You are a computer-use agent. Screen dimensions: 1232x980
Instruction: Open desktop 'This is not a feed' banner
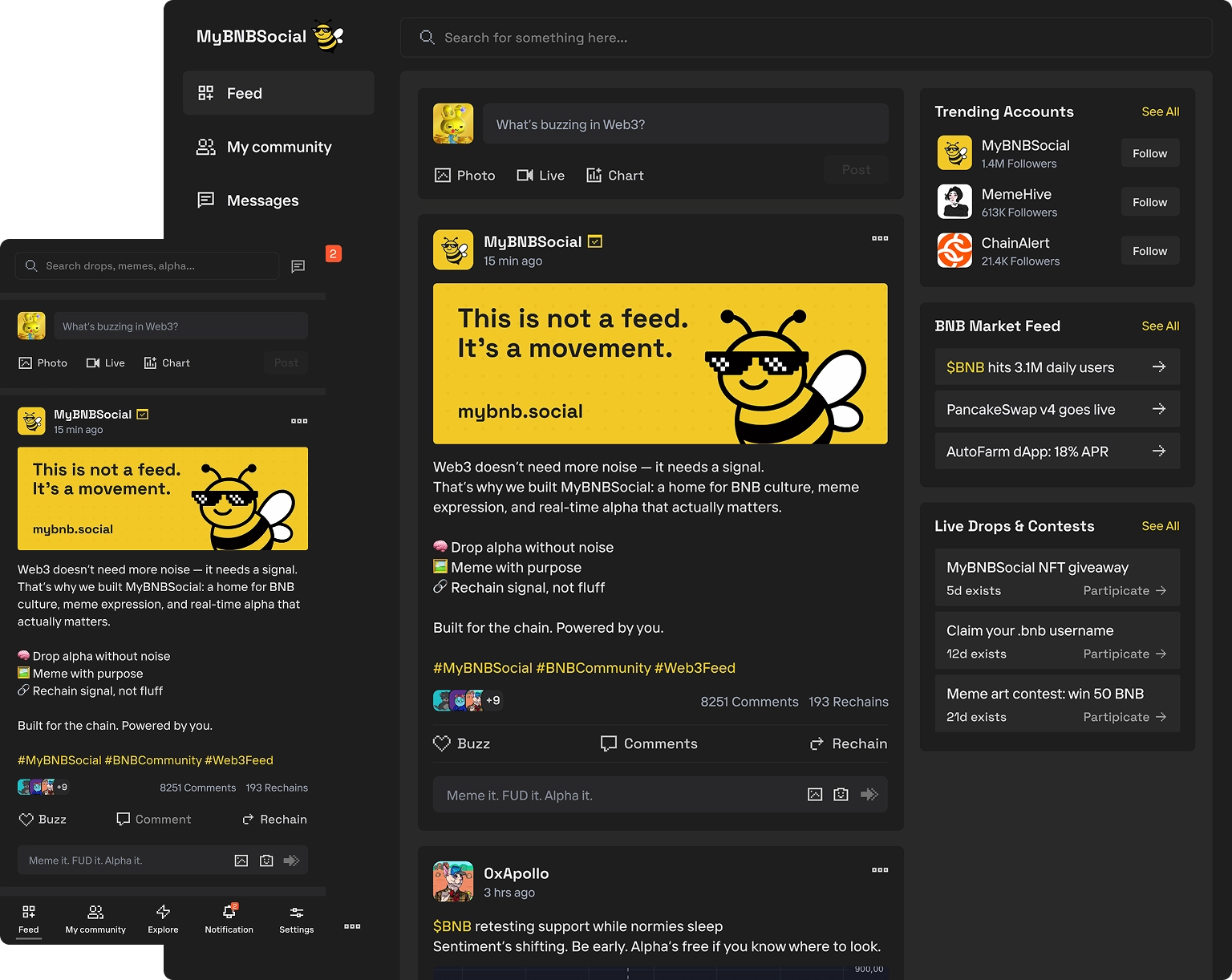[x=660, y=363]
